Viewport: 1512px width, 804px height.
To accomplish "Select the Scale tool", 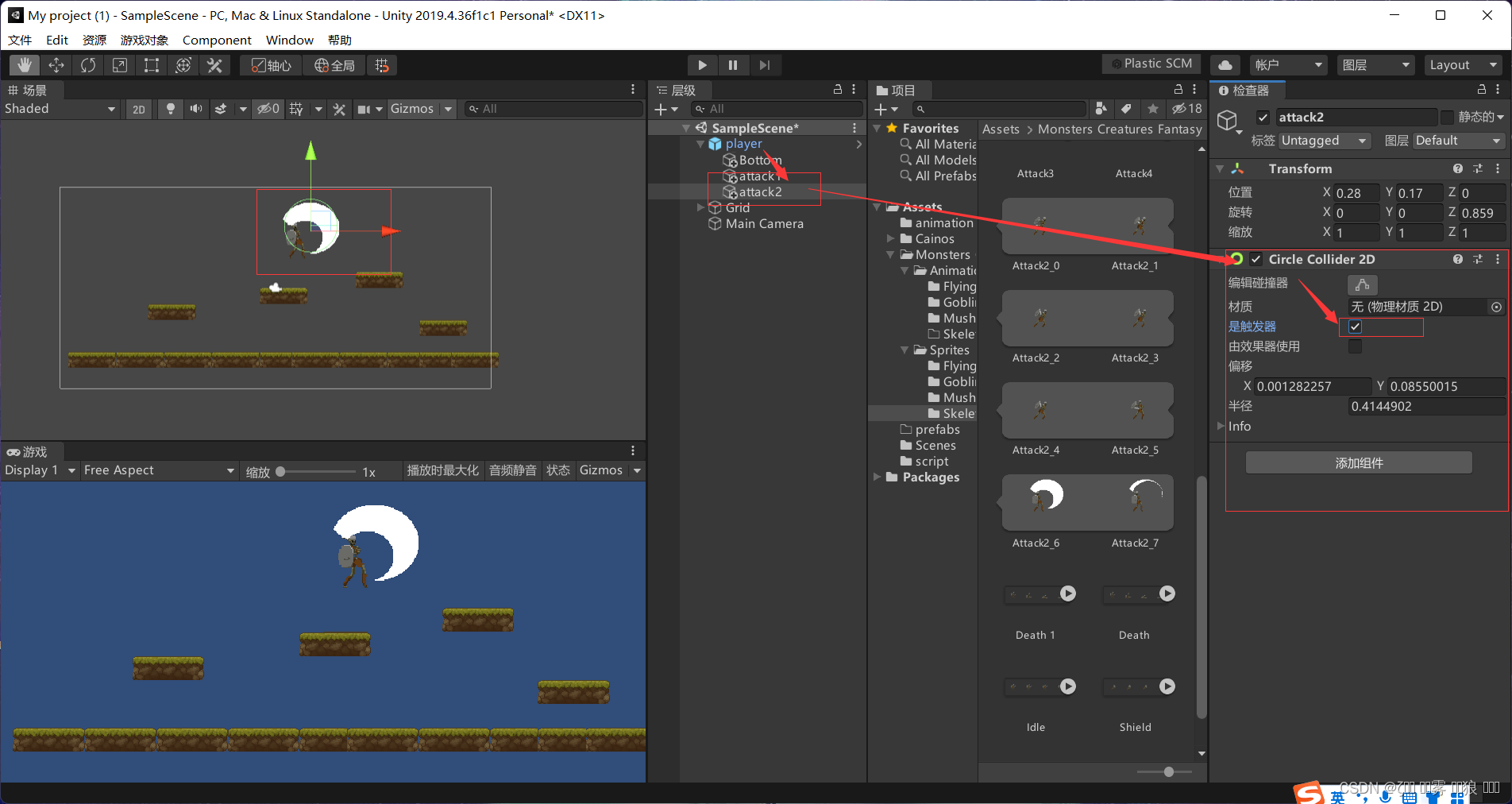I will [120, 65].
